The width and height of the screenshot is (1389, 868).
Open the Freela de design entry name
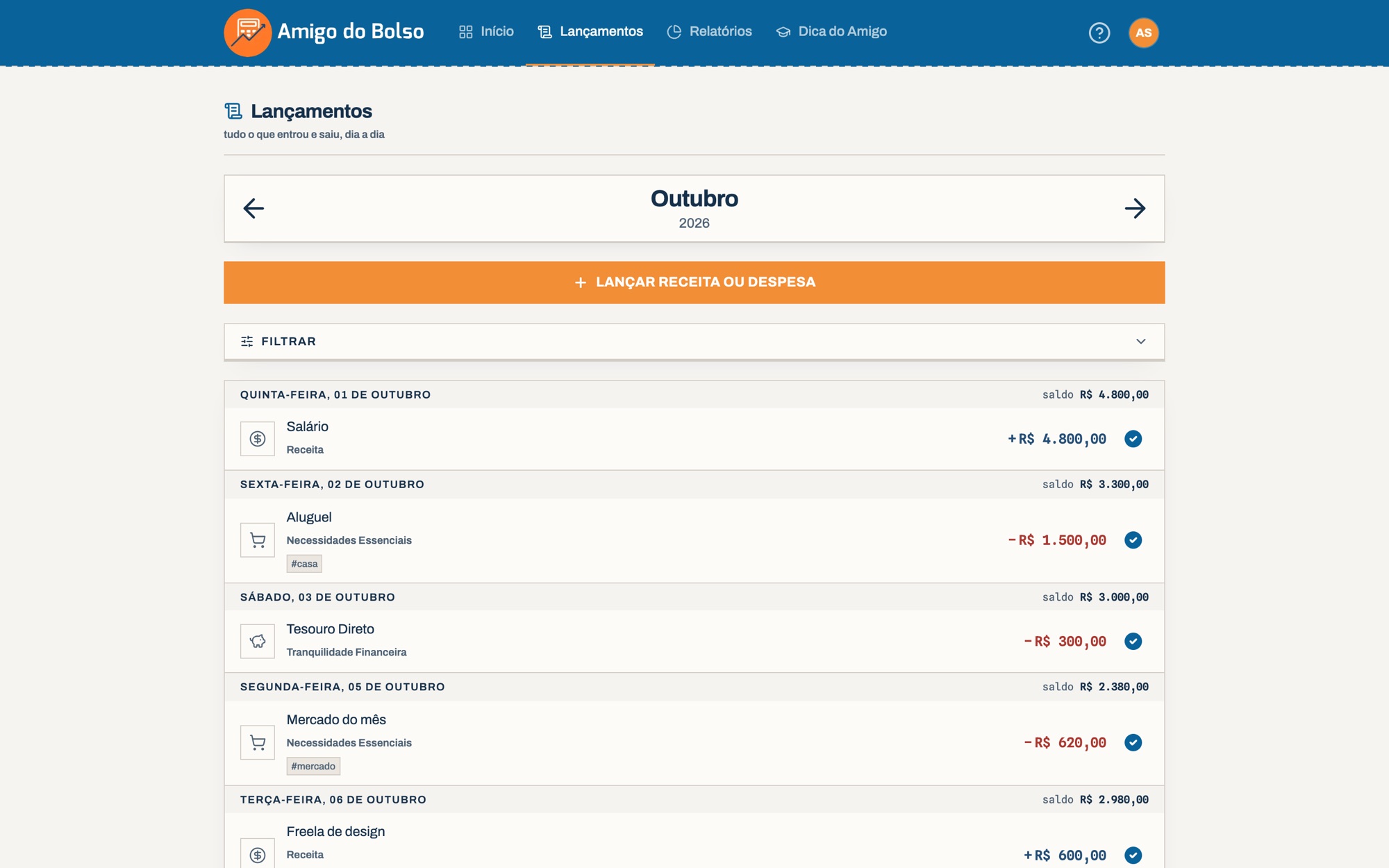335,832
